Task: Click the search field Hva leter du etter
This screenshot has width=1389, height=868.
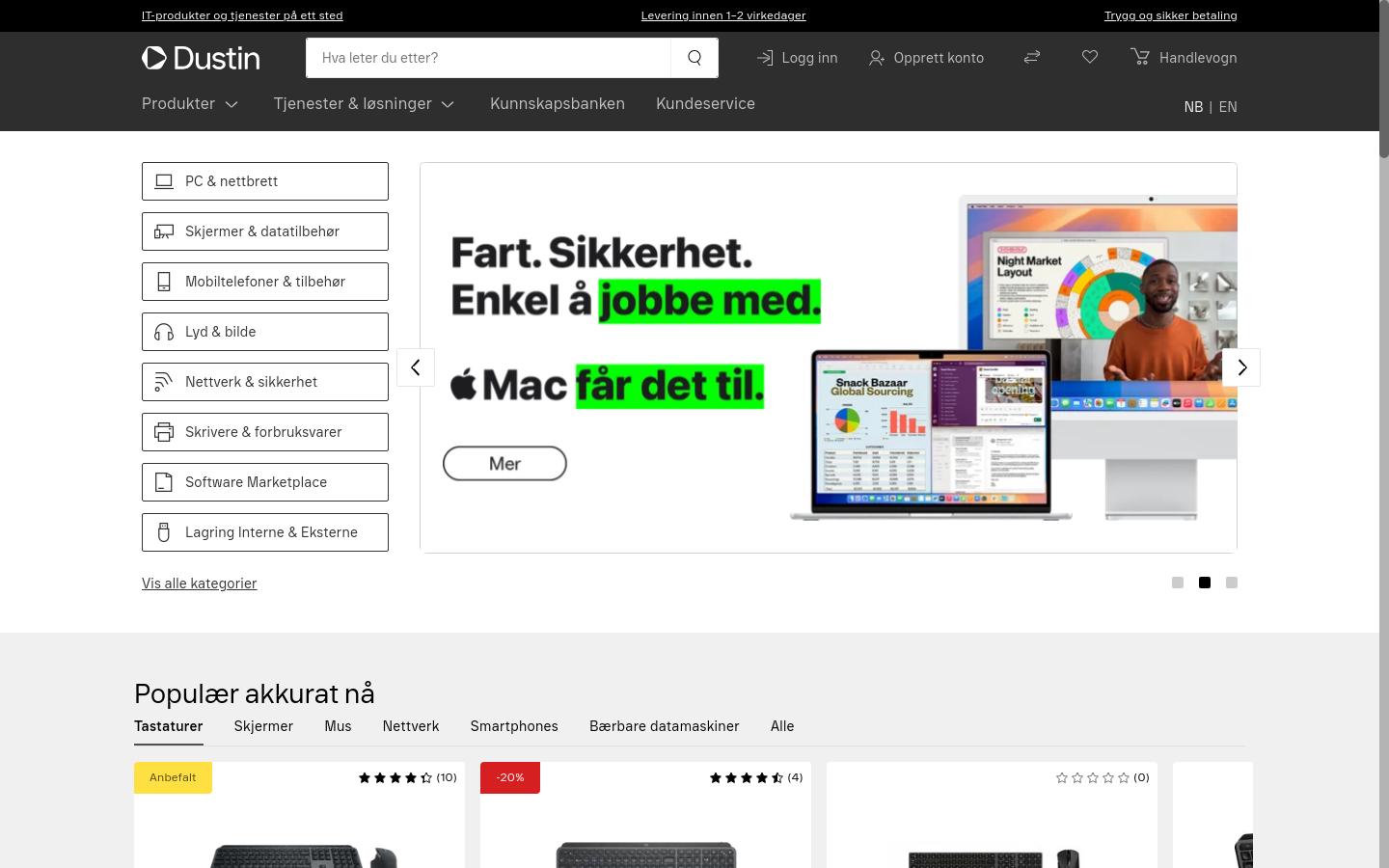Action: pyautogui.click(x=488, y=58)
